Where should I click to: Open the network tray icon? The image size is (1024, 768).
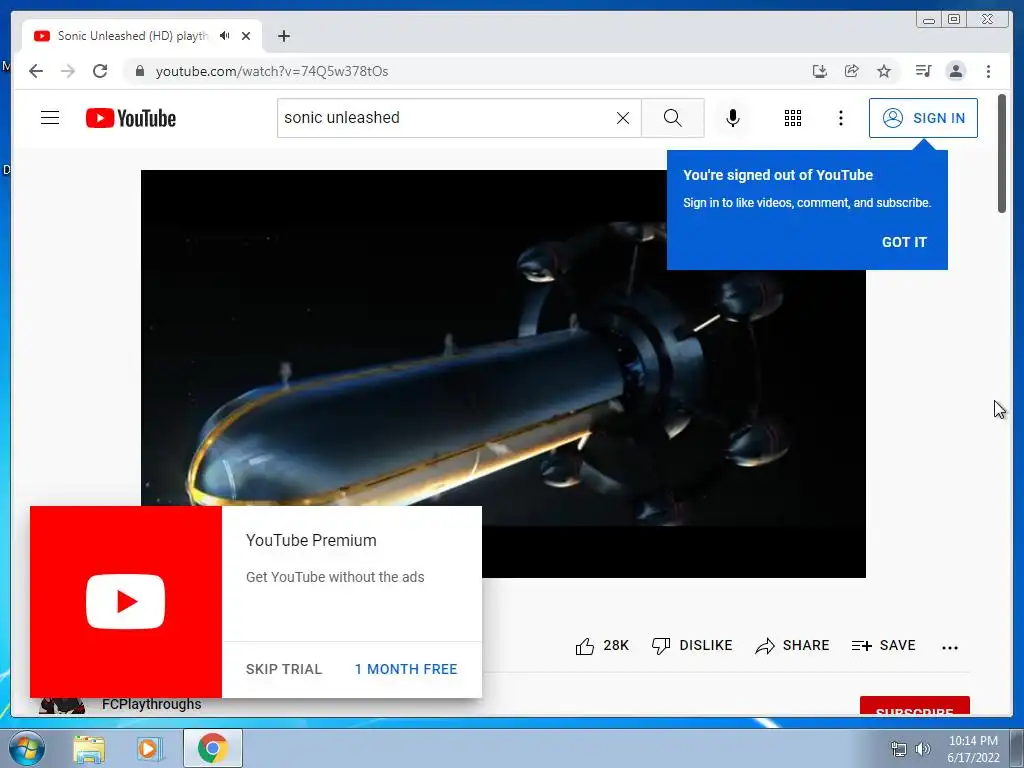[899, 749]
